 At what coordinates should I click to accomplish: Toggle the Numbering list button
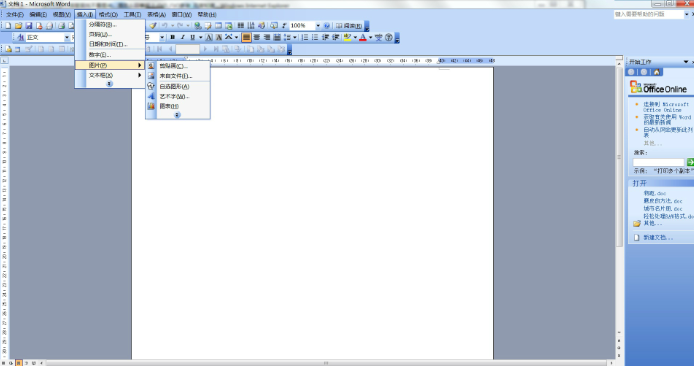coord(305,37)
